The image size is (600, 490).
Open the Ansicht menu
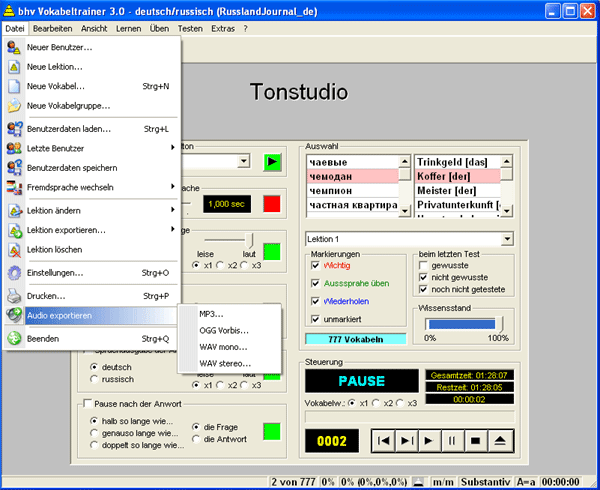(x=94, y=29)
